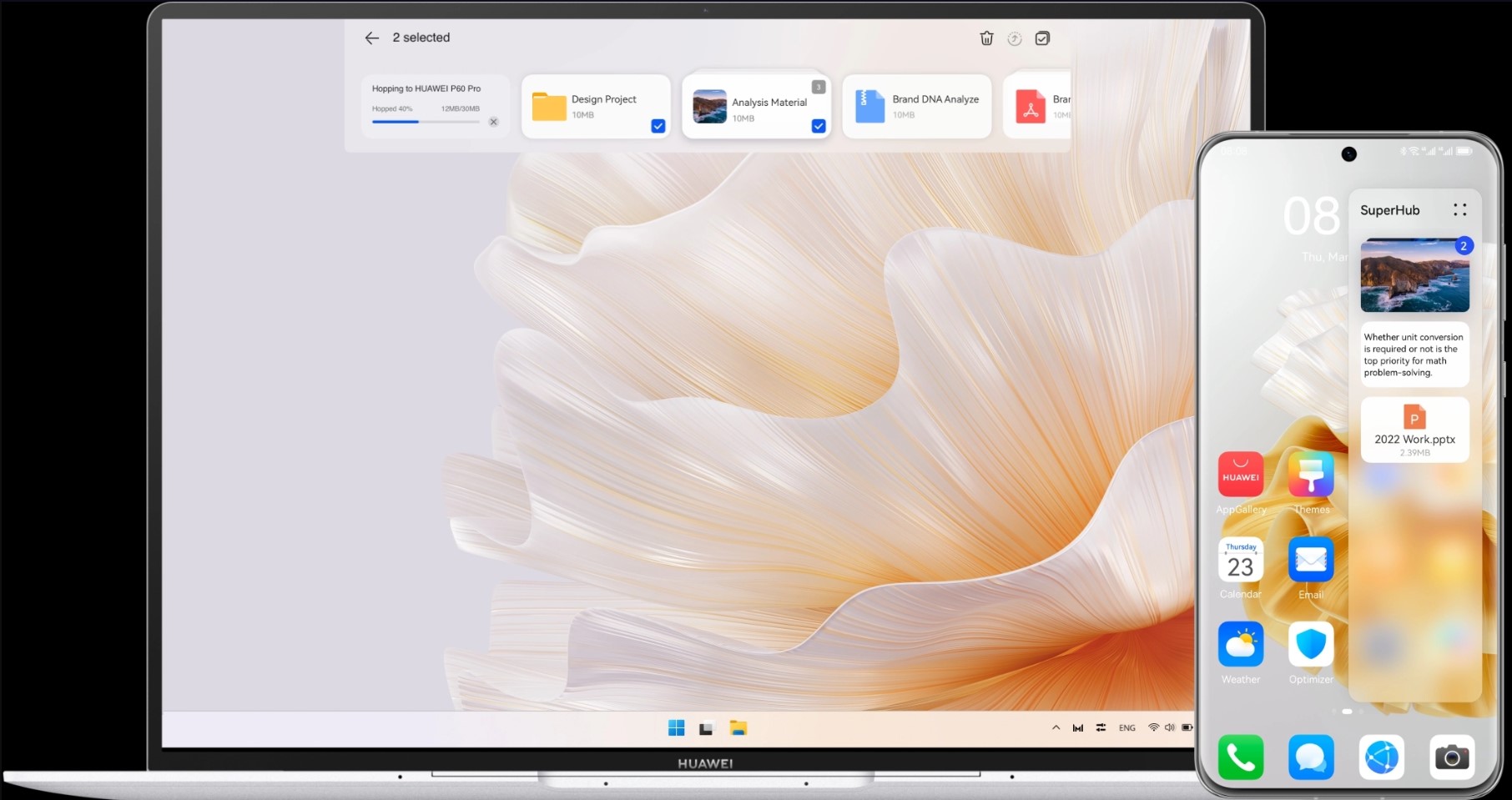Open the Phone dialer in the phone dock
1512x800 pixels.
pyautogui.click(x=1241, y=757)
